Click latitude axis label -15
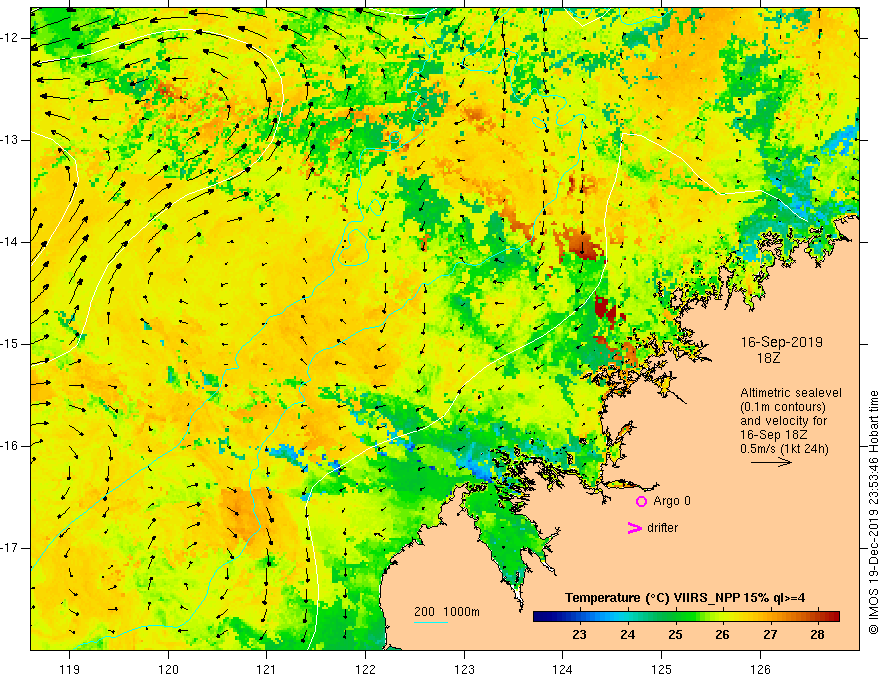The image size is (880, 680). [11, 344]
